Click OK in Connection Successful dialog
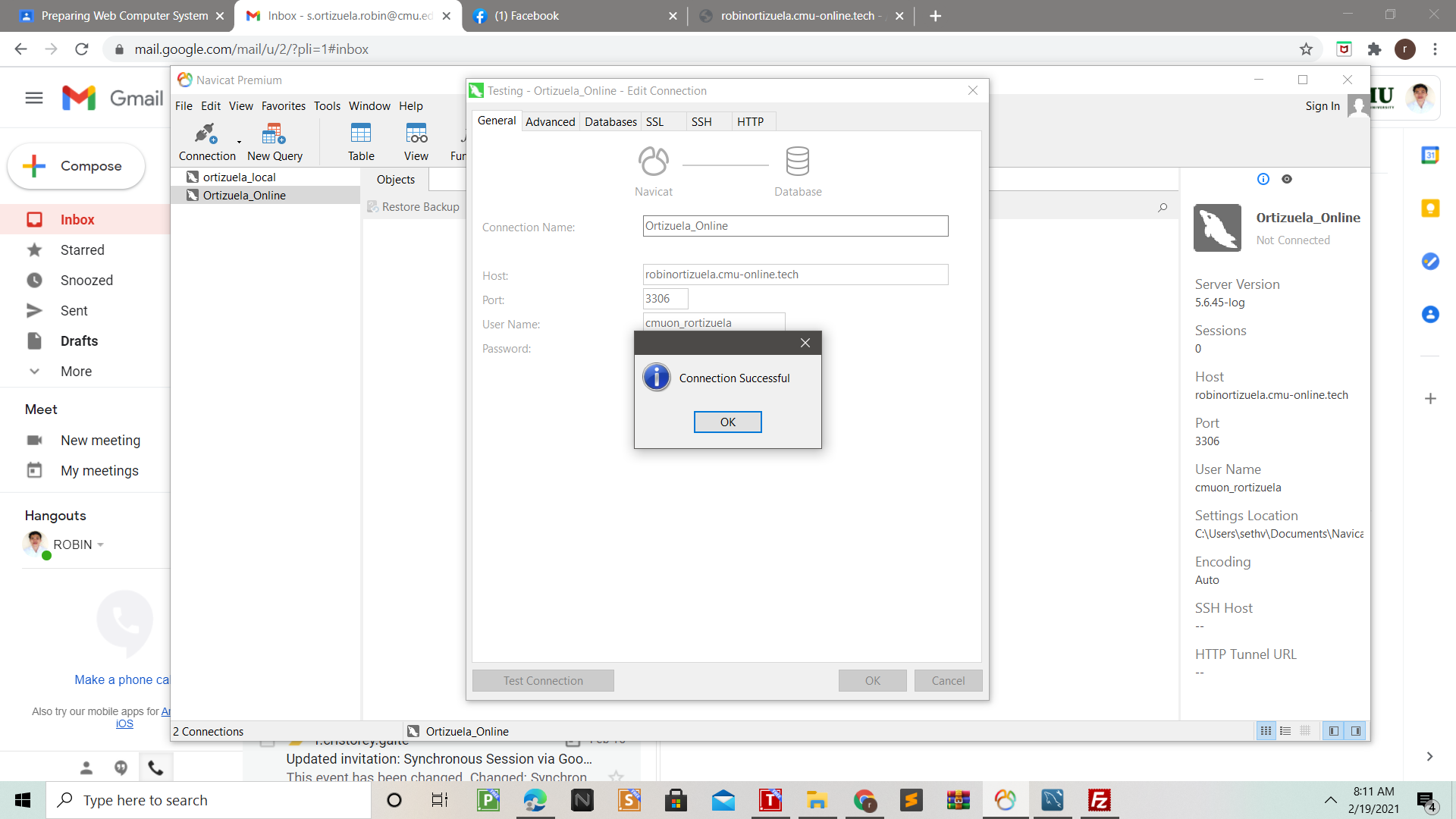Viewport: 1456px width, 819px height. pos(727,422)
